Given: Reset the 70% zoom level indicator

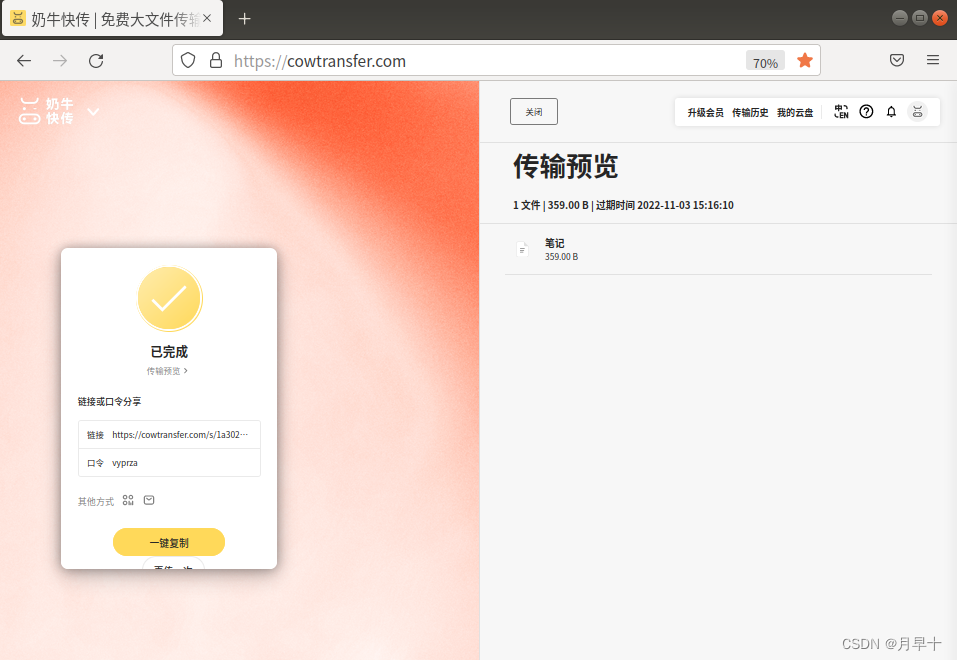Looking at the screenshot, I should point(765,62).
